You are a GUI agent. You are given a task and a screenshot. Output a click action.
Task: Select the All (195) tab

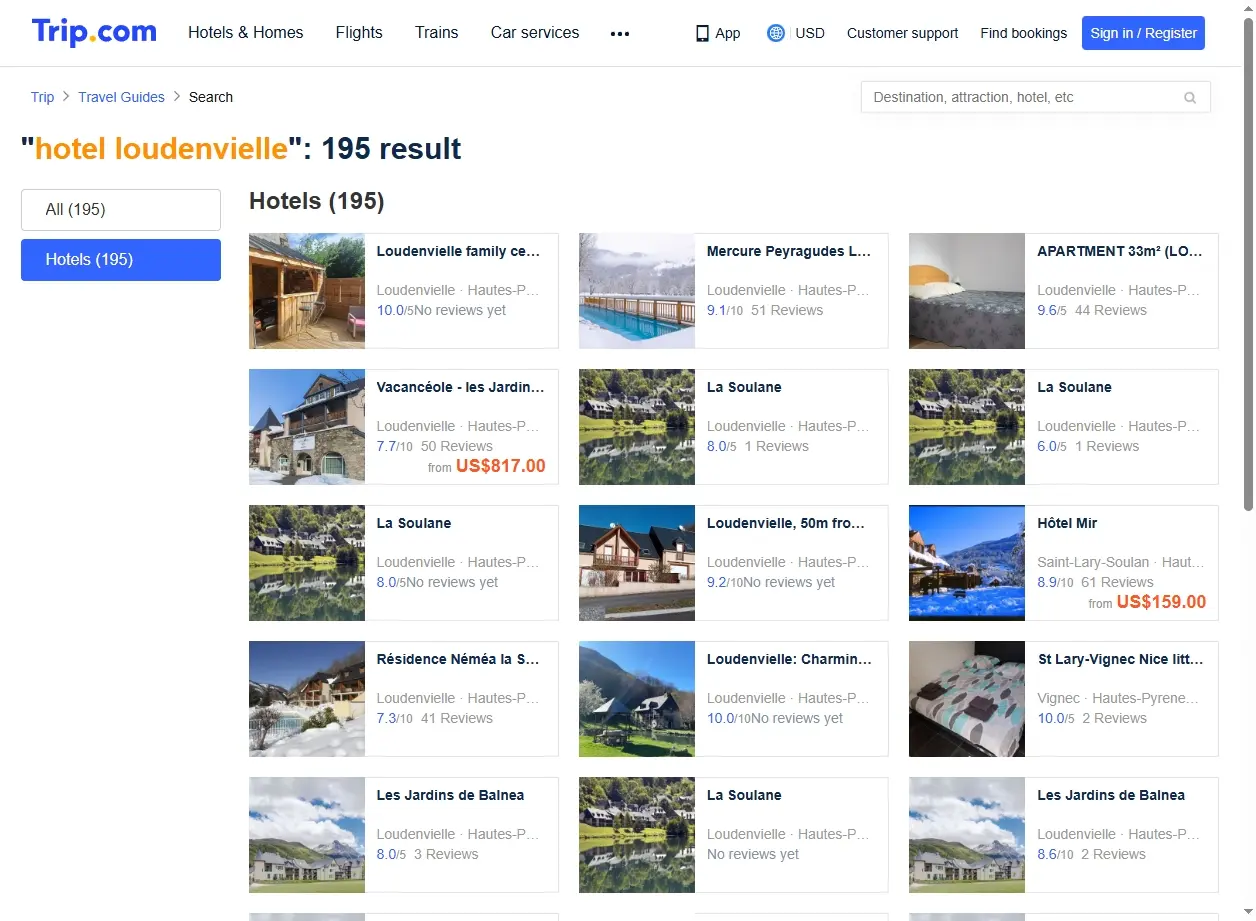[121, 210]
